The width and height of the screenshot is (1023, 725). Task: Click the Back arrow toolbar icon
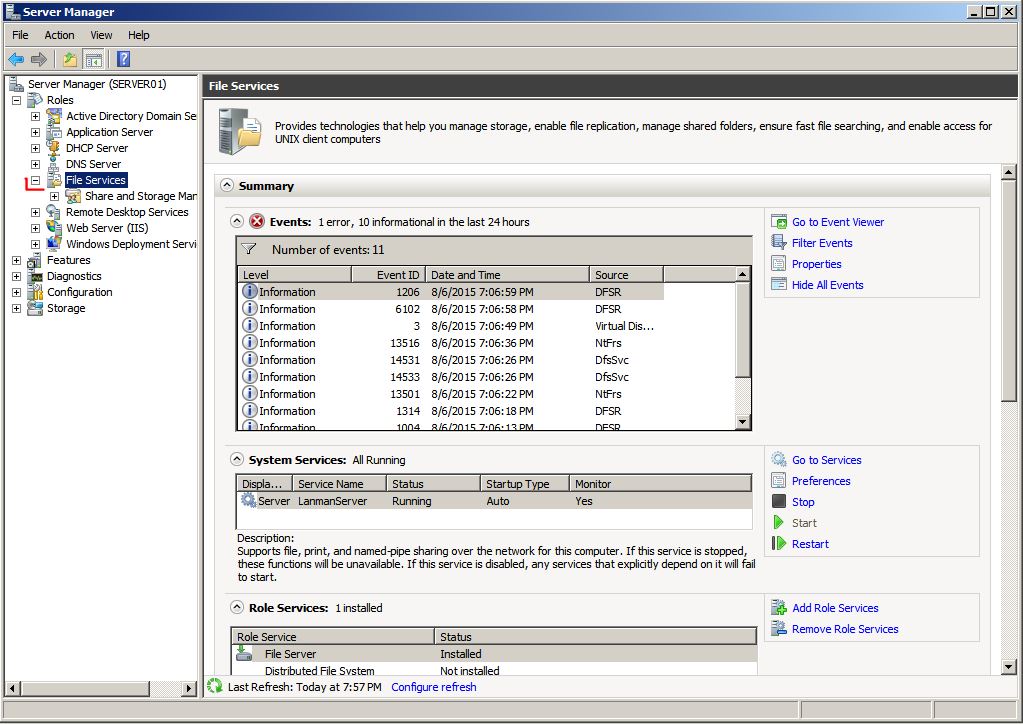point(16,59)
